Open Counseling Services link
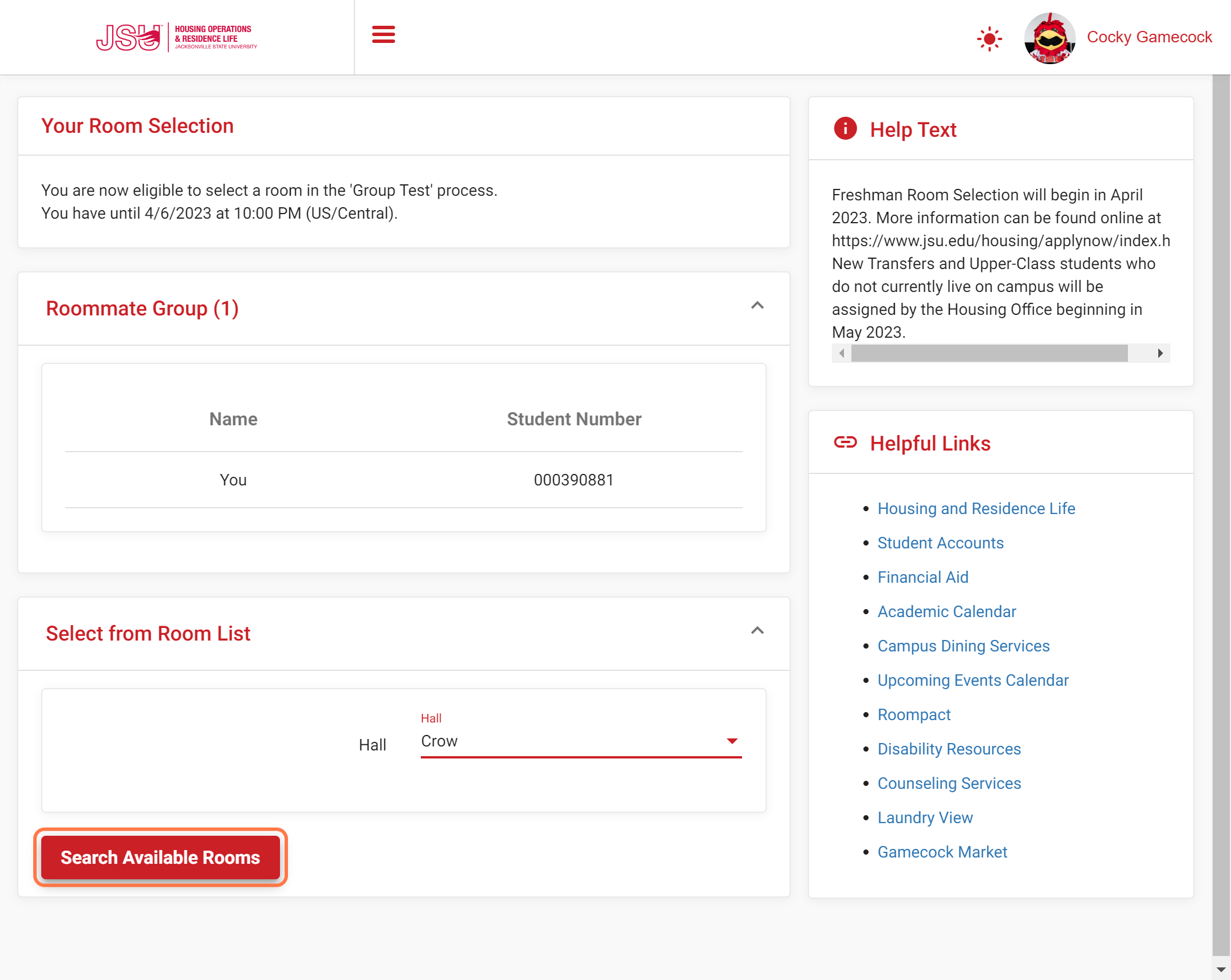The height and width of the screenshot is (980, 1231). (949, 783)
